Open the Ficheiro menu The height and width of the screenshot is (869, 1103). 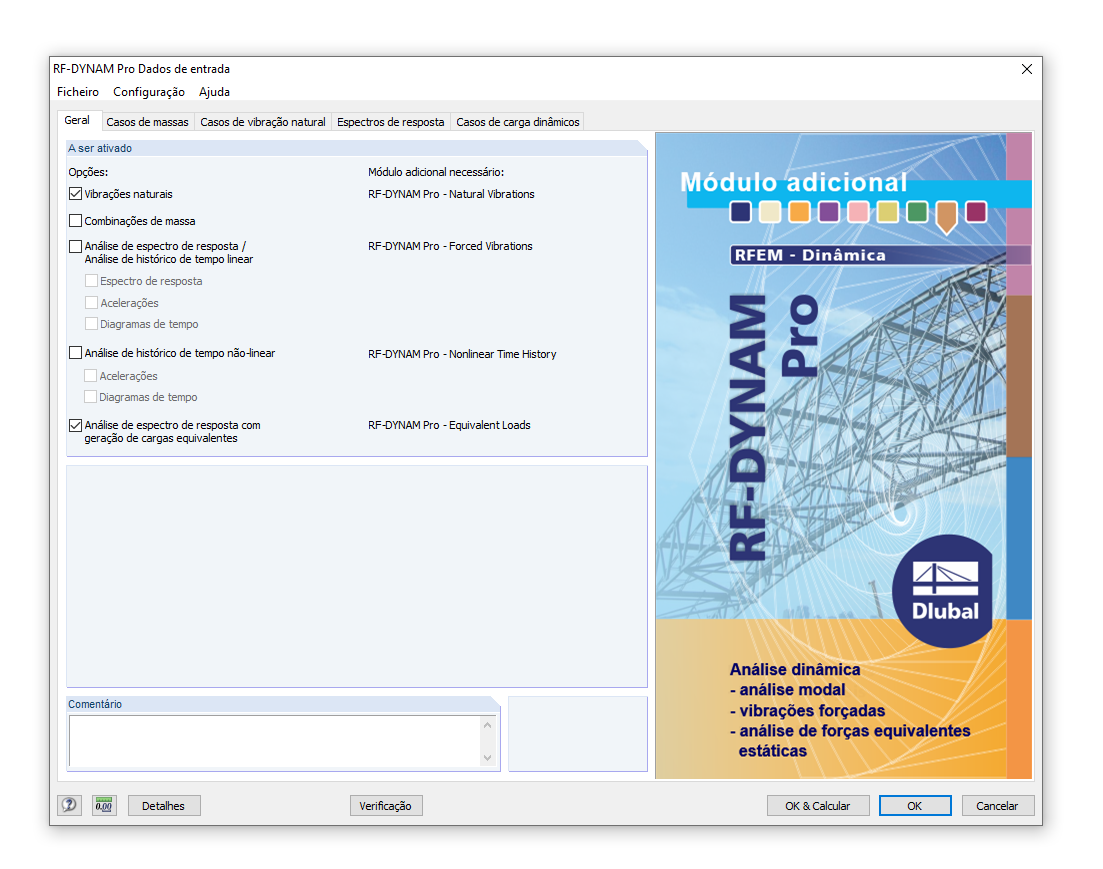coord(77,91)
